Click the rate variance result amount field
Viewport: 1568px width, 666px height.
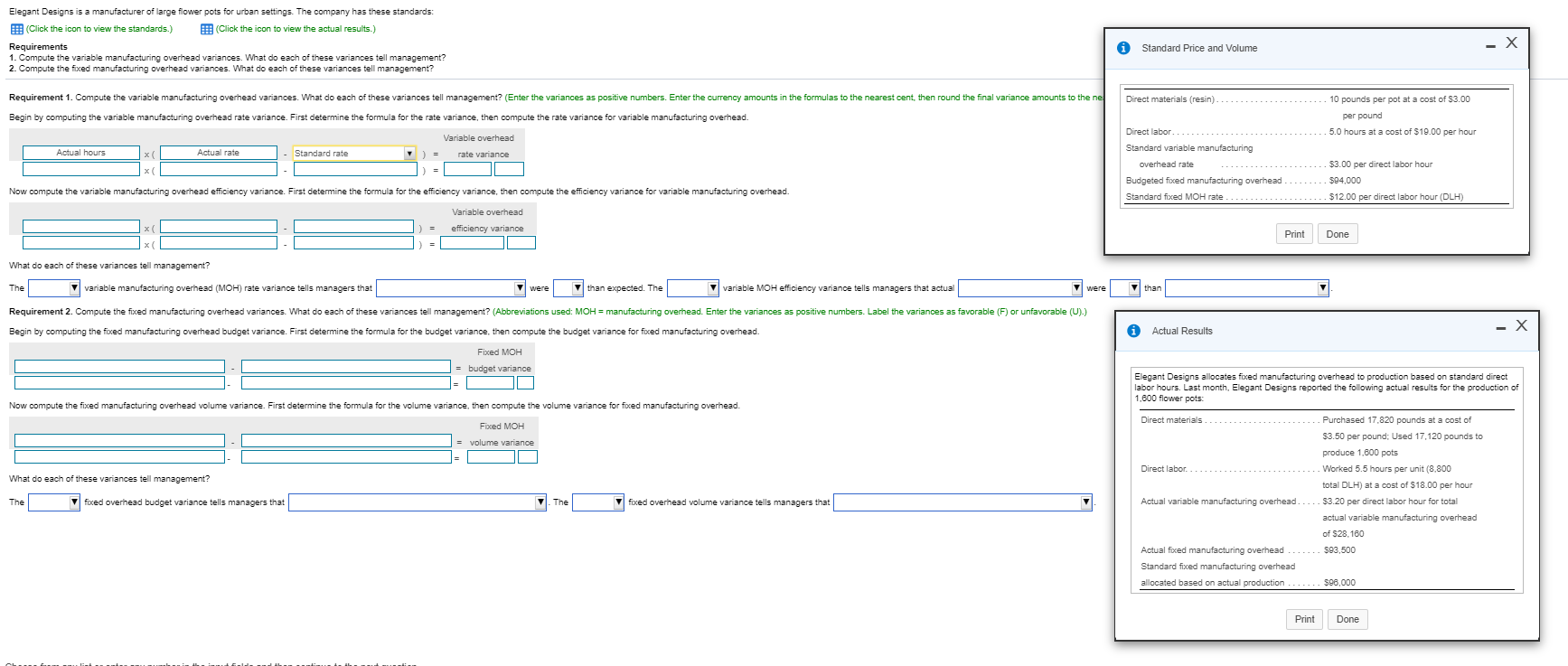467,170
